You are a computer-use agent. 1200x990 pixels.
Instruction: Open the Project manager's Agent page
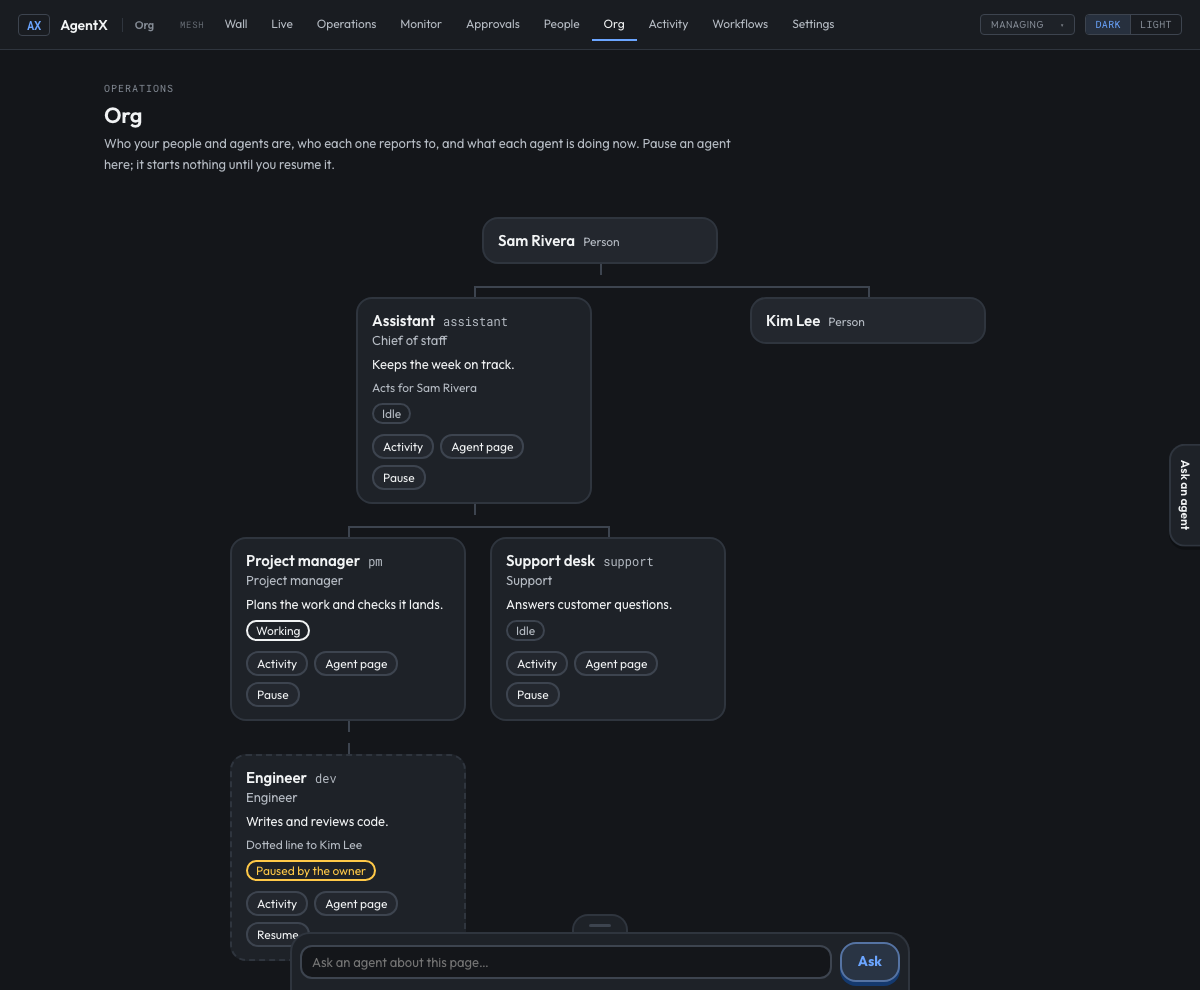(356, 664)
